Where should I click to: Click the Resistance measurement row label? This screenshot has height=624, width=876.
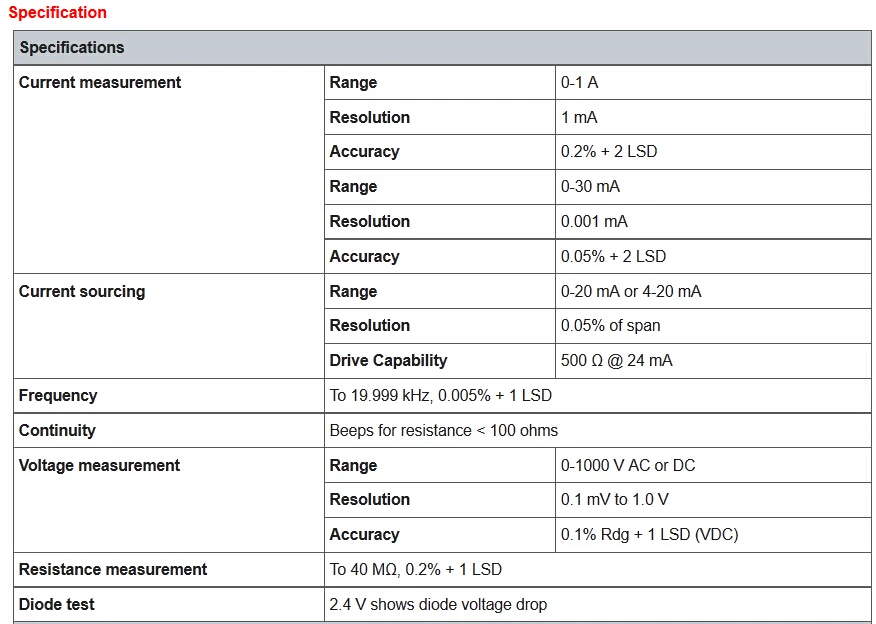point(113,569)
